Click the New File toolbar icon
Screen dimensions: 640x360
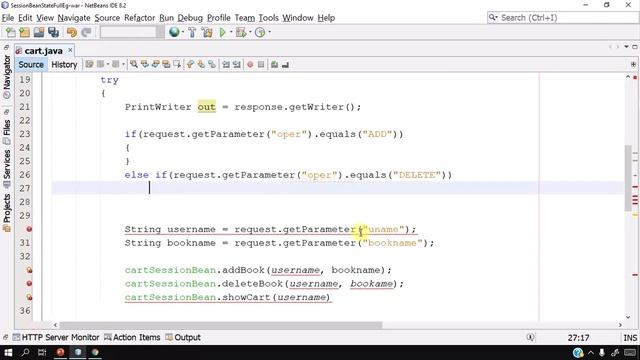coord(11,32)
